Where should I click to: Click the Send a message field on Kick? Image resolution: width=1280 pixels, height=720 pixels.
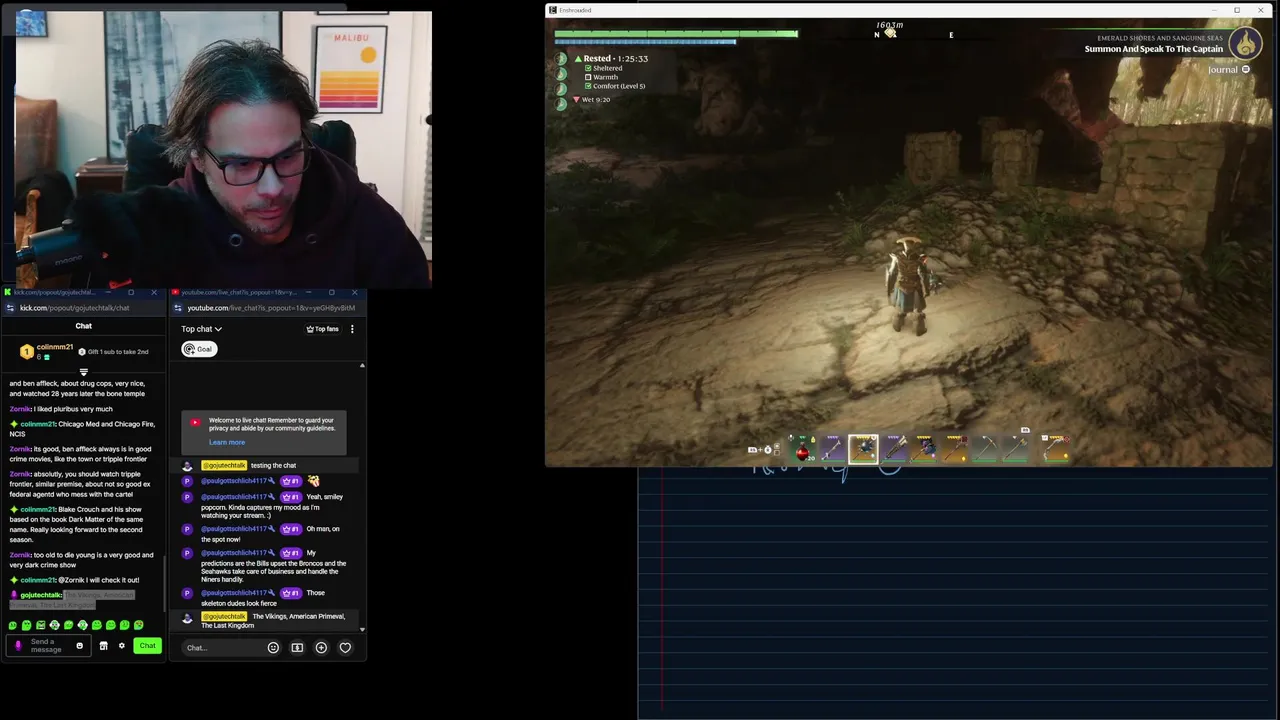coord(47,646)
